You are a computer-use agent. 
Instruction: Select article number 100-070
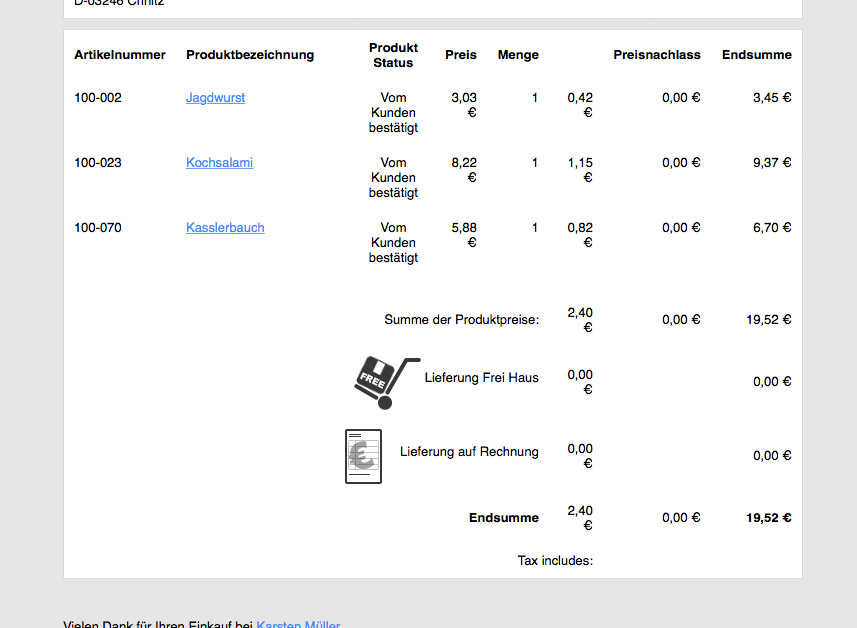tap(98, 228)
